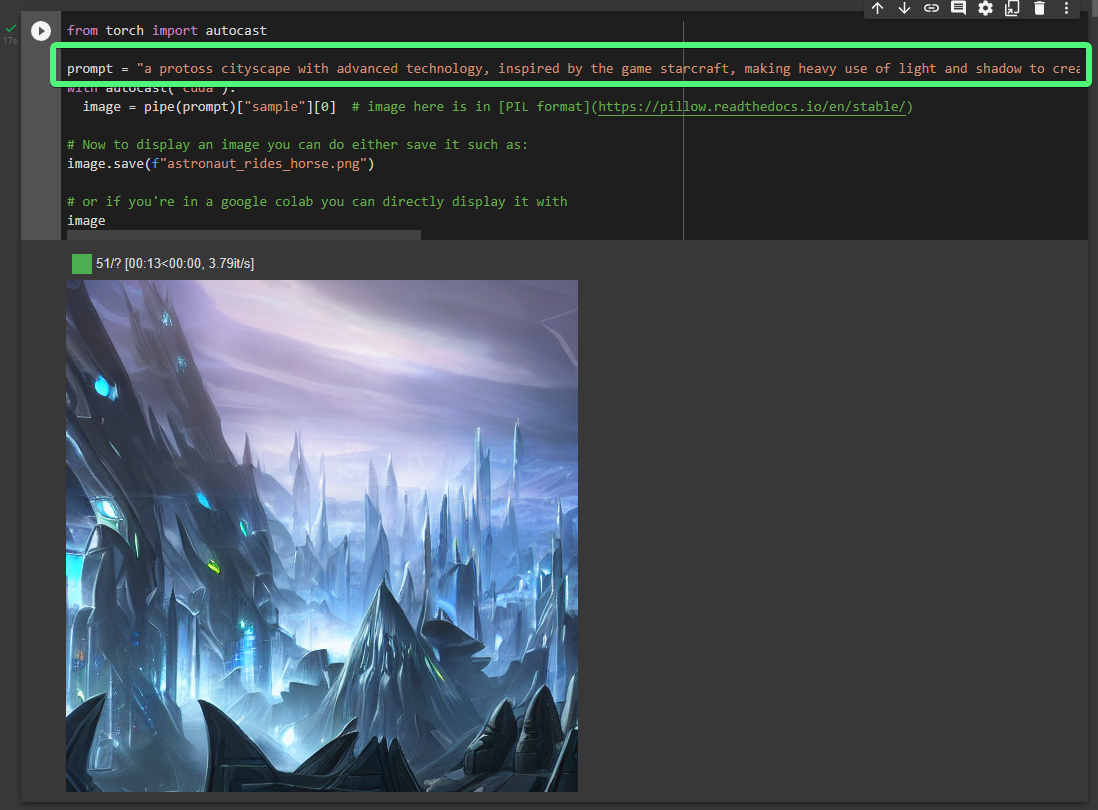Click the green progress bar indicator

pyautogui.click(x=82, y=264)
